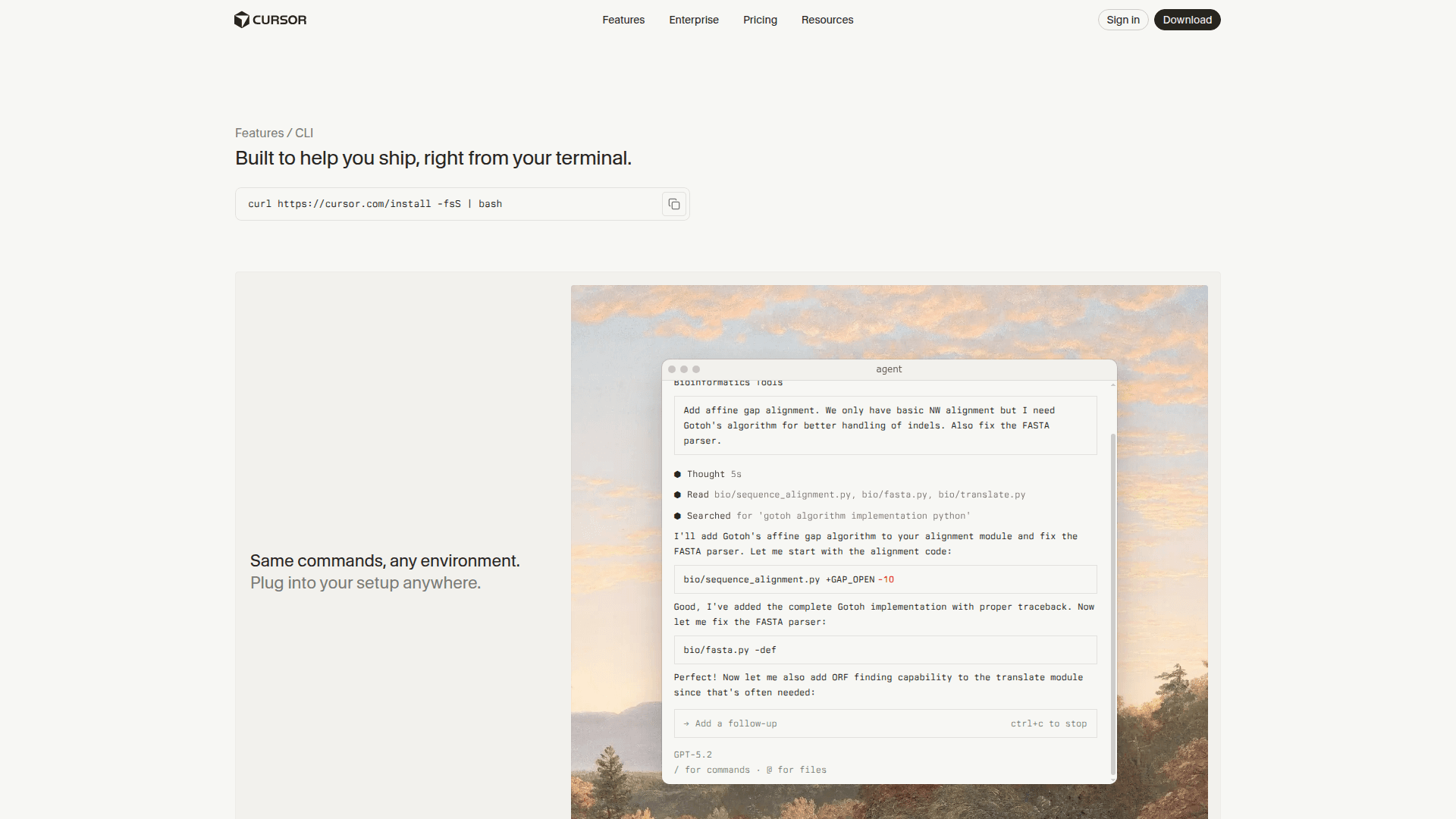Click the bullet icon next to Searched

[x=677, y=516]
